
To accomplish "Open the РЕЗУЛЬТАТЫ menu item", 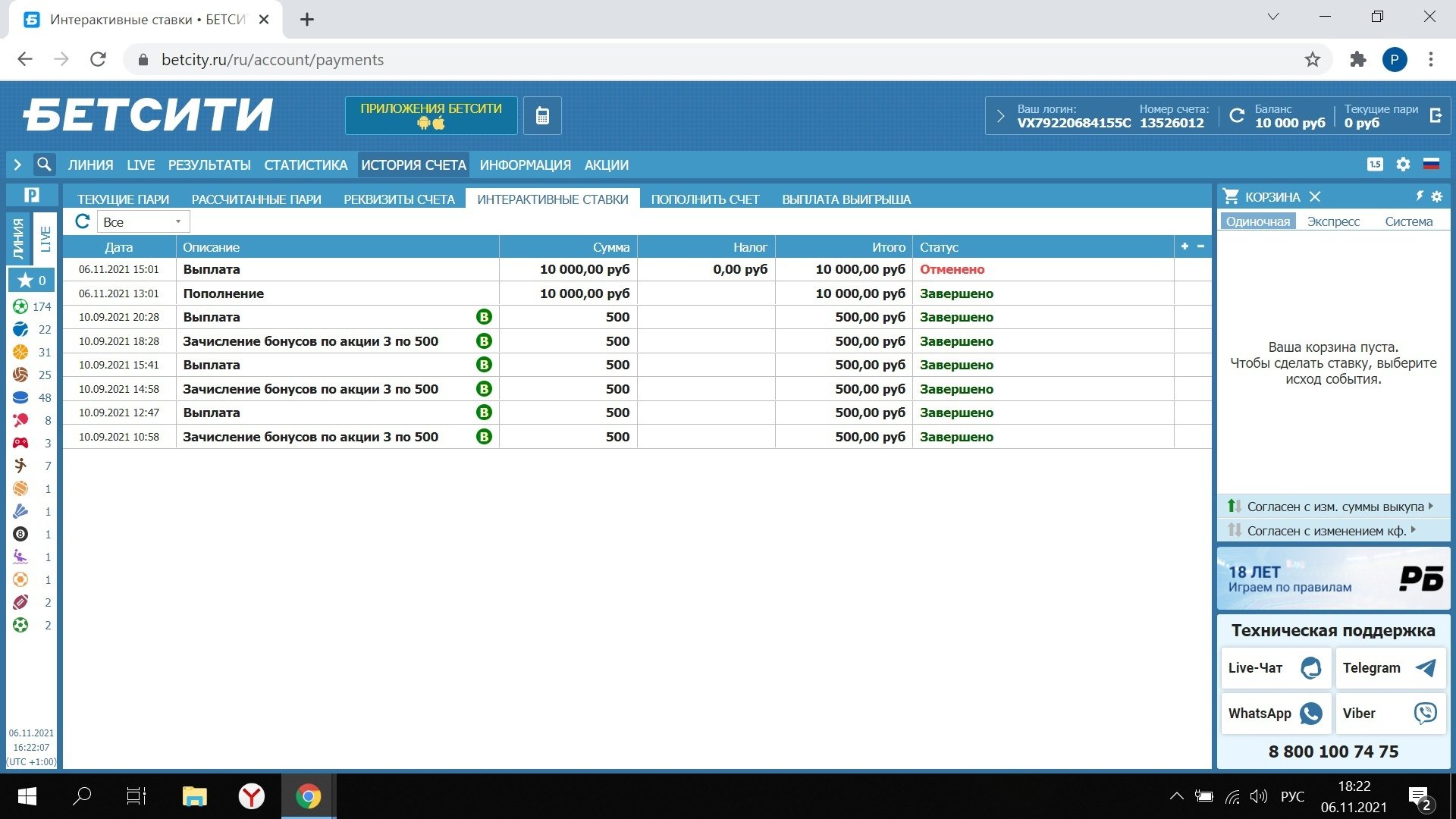I will click(209, 165).
